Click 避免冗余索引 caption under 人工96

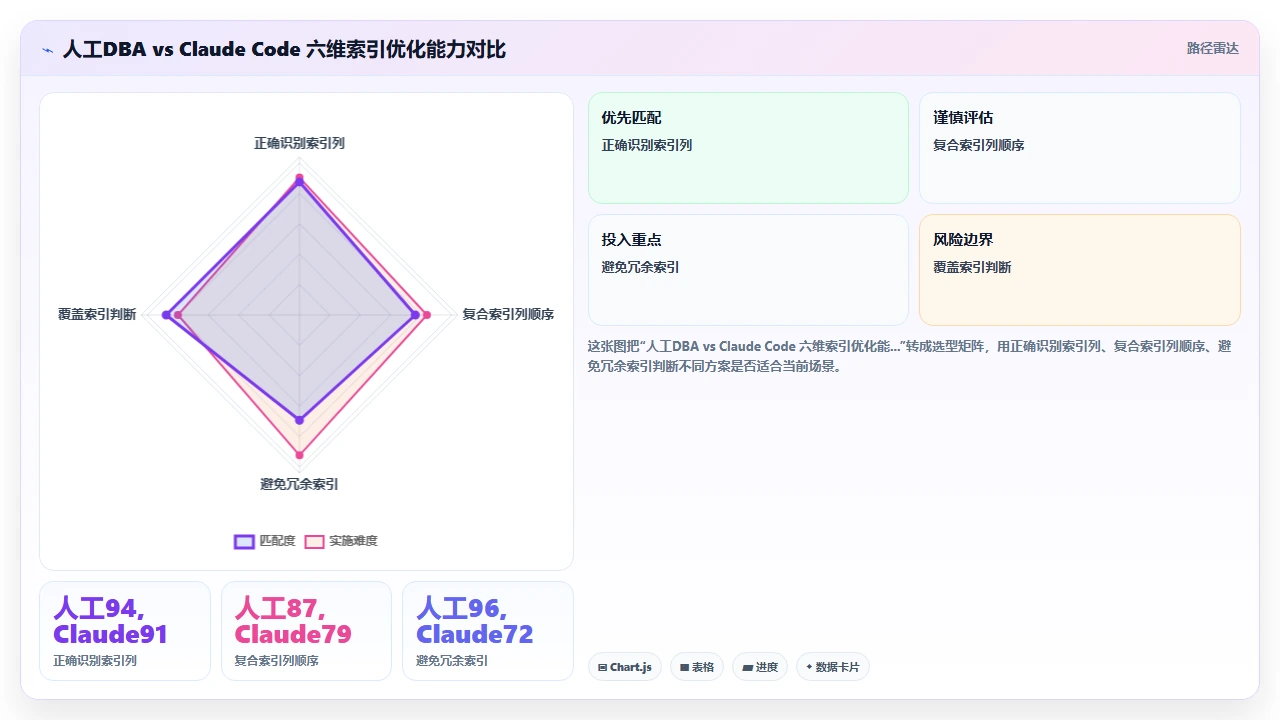point(452,661)
